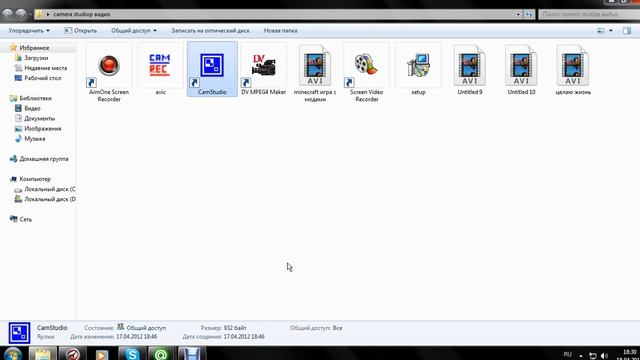The width and height of the screenshot is (640, 360).
Task: Click the change view icon
Action: pyautogui.click(x=601, y=31)
